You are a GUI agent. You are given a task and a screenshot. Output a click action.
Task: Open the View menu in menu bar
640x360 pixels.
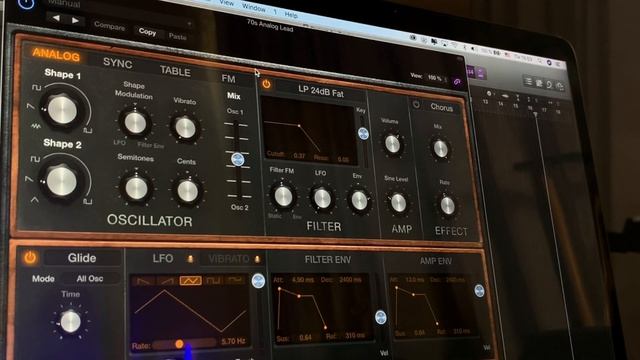click(x=227, y=3)
